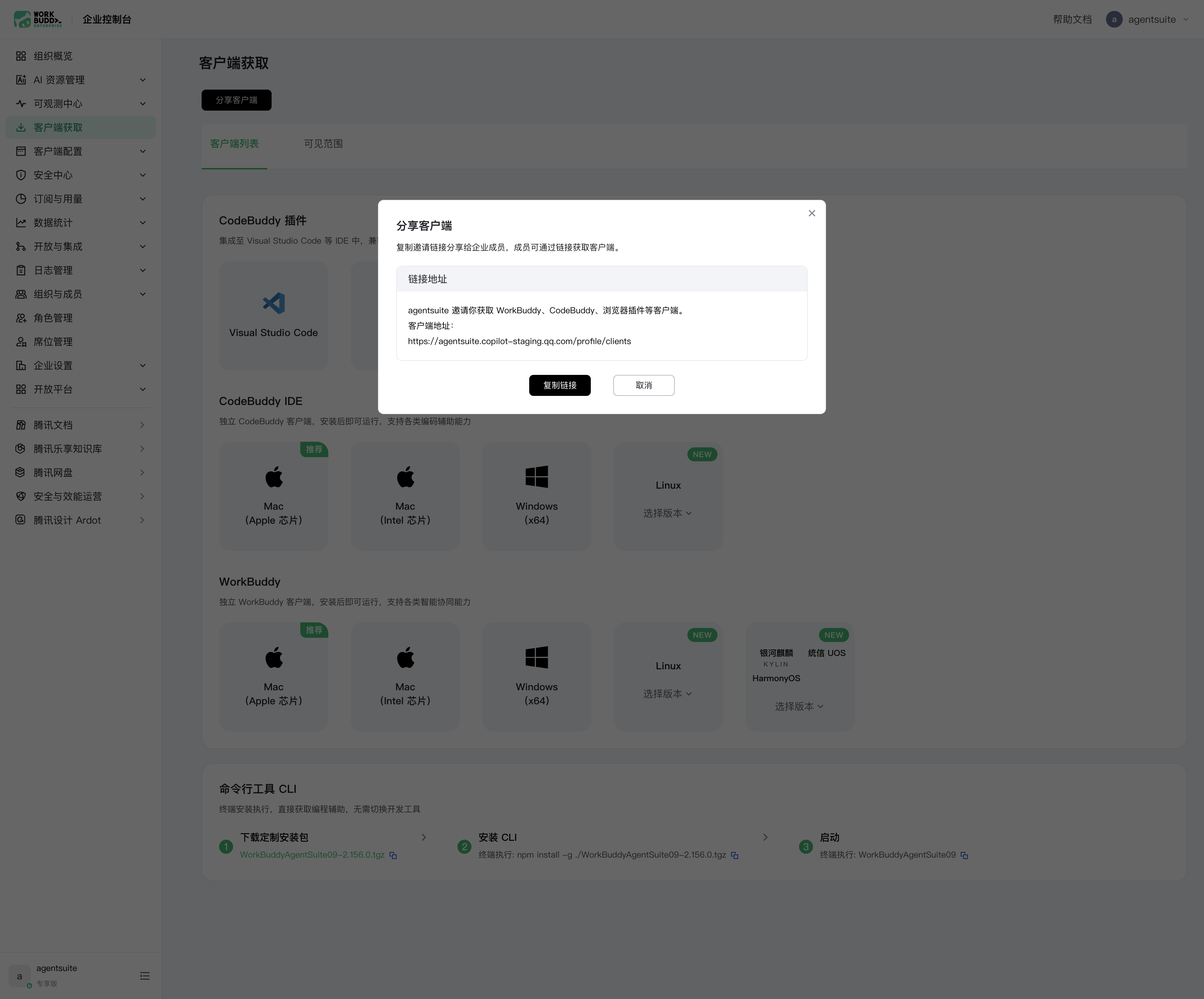Image resolution: width=1204 pixels, height=999 pixels.
Task: Click the WorkBuddy Enterprise logo
Action: [38, 19]
